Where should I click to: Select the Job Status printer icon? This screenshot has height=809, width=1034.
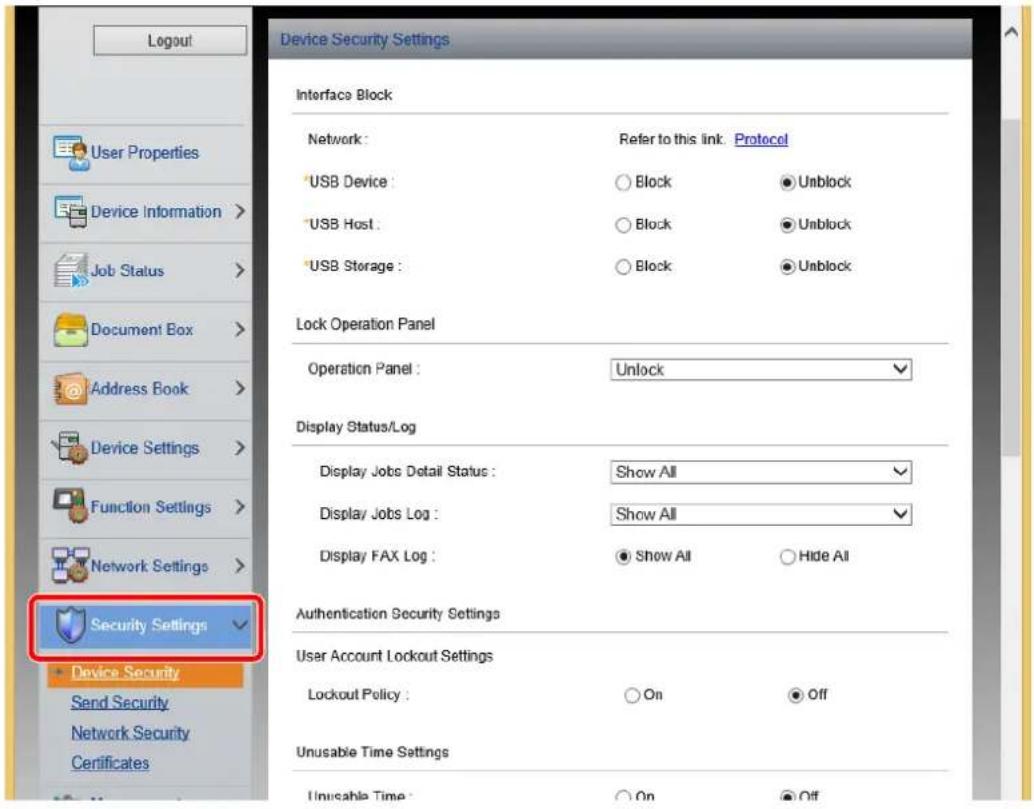pyautogui.click(x=71, y=270)
